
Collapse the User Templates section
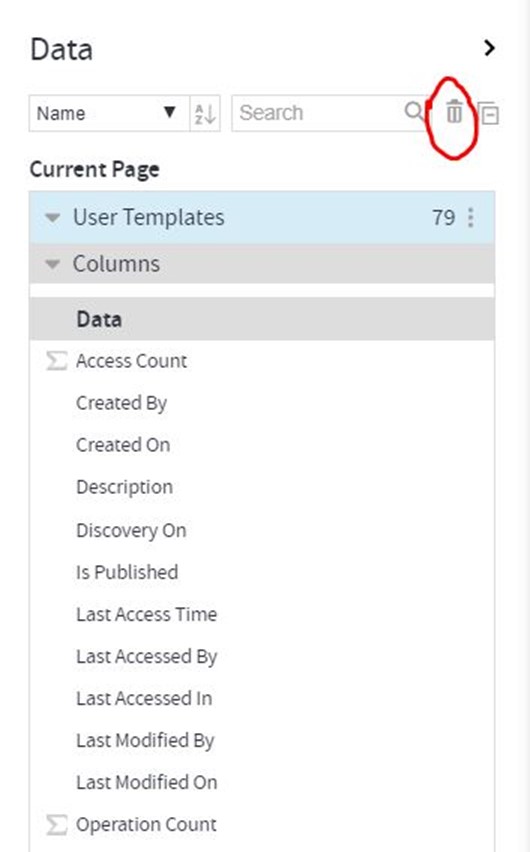[52, 218]
